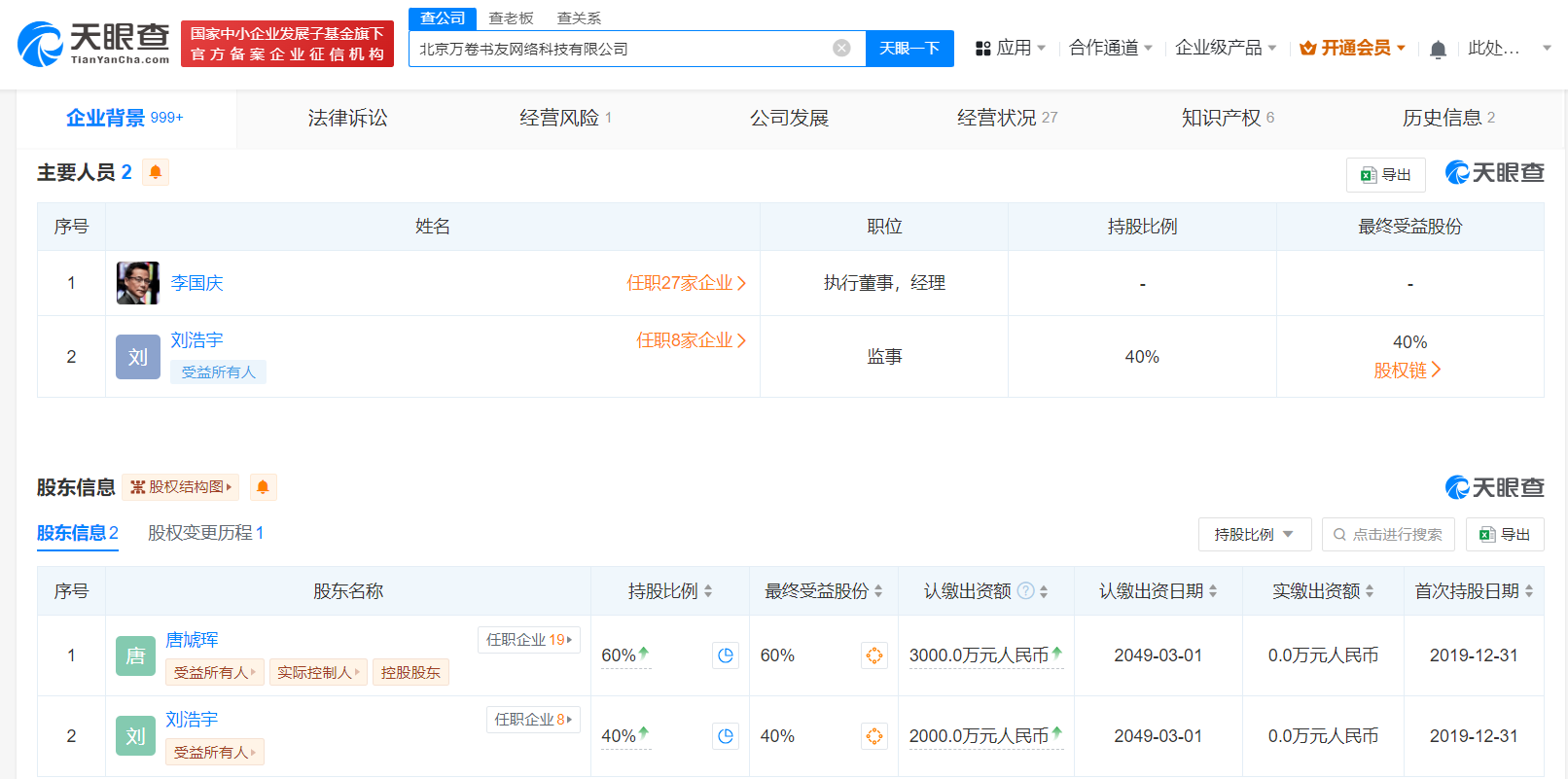Sort by 最终受益股份 column arrows

(x=878, y=590)
